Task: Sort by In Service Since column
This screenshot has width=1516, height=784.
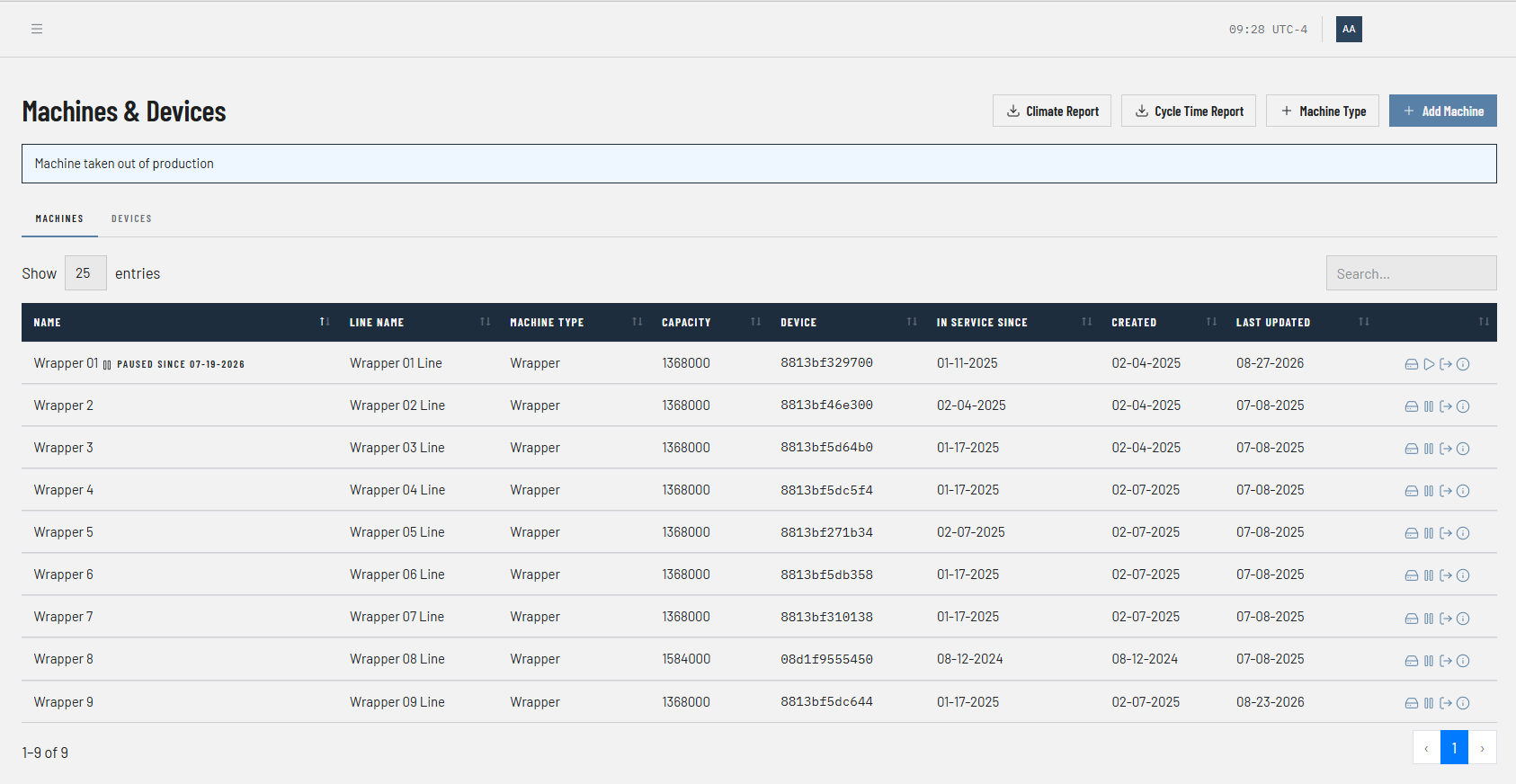Action: pyautogui.click(x=1012, y=322)
